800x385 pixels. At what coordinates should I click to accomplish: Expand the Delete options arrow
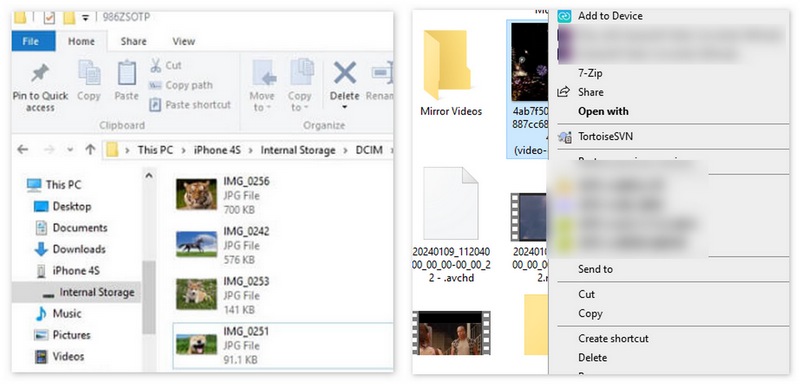tap(344, 107)
